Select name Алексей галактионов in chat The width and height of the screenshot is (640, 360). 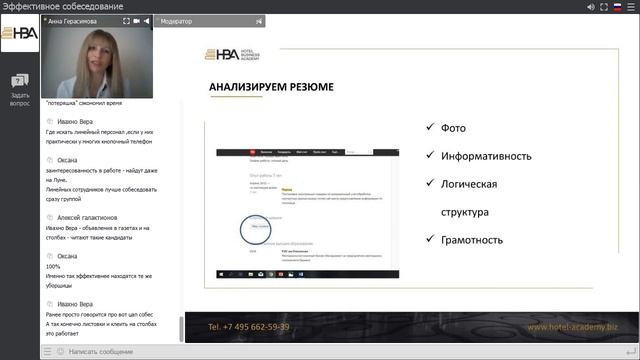tap(87, 218)
